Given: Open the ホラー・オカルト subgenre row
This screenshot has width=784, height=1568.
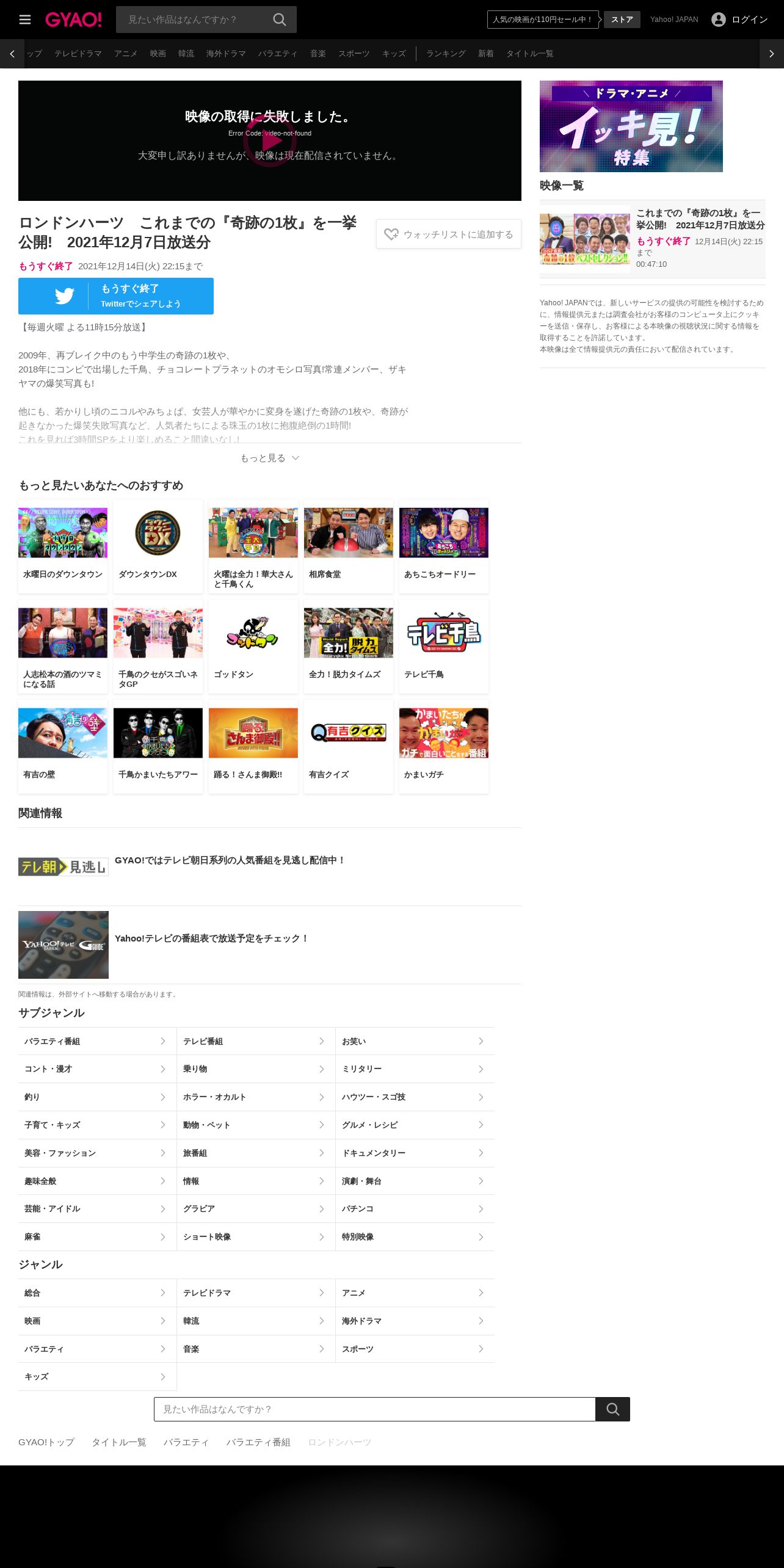Looking at the screenshot, I should tap(256, 1097).
